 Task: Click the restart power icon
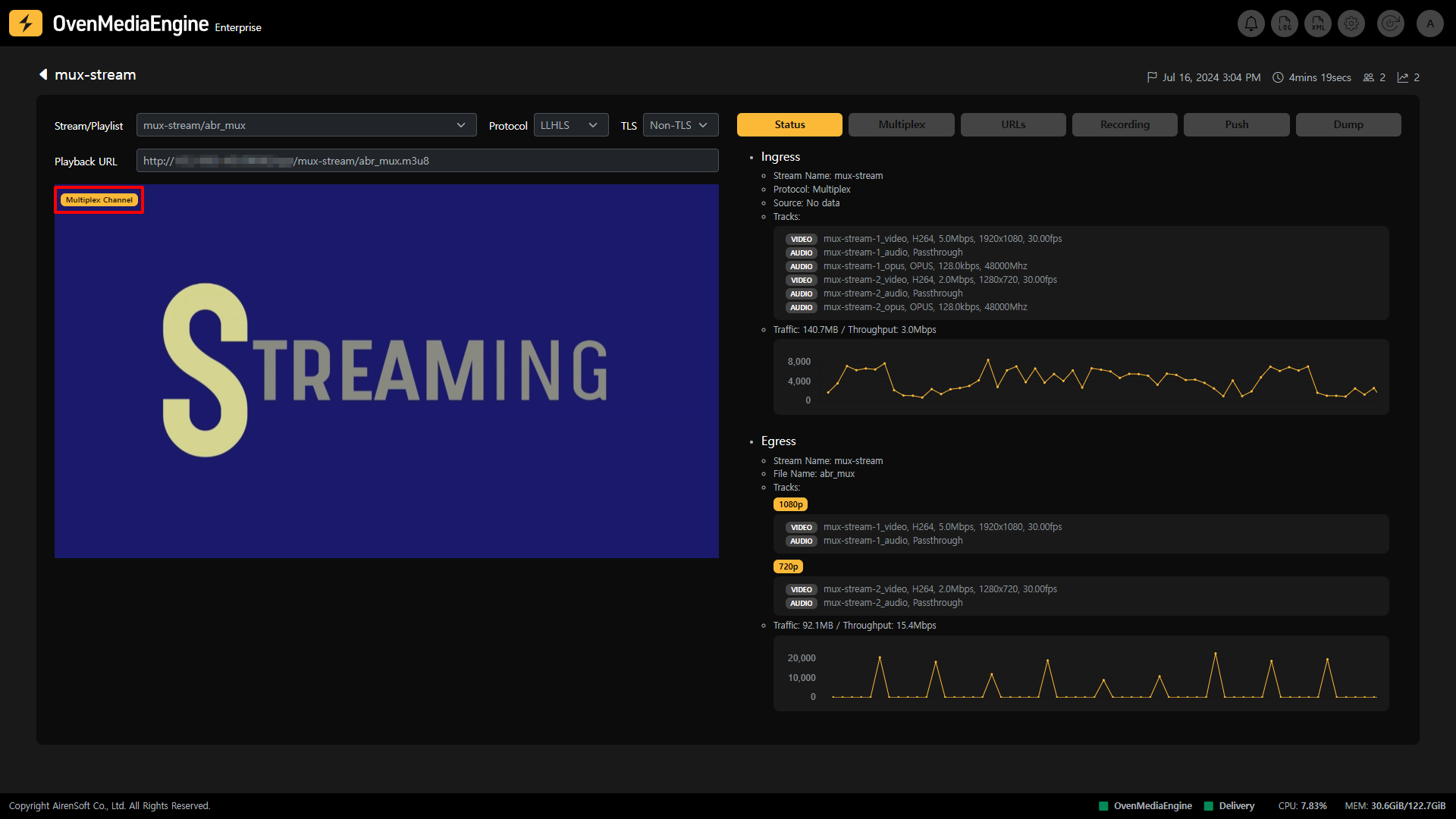point(1390,24)
